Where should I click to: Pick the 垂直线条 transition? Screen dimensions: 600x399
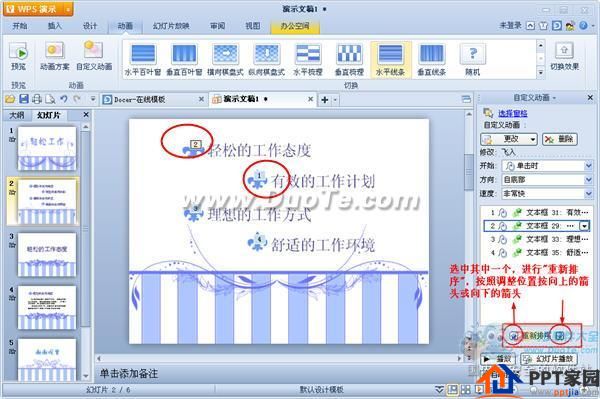coord(432,59)
